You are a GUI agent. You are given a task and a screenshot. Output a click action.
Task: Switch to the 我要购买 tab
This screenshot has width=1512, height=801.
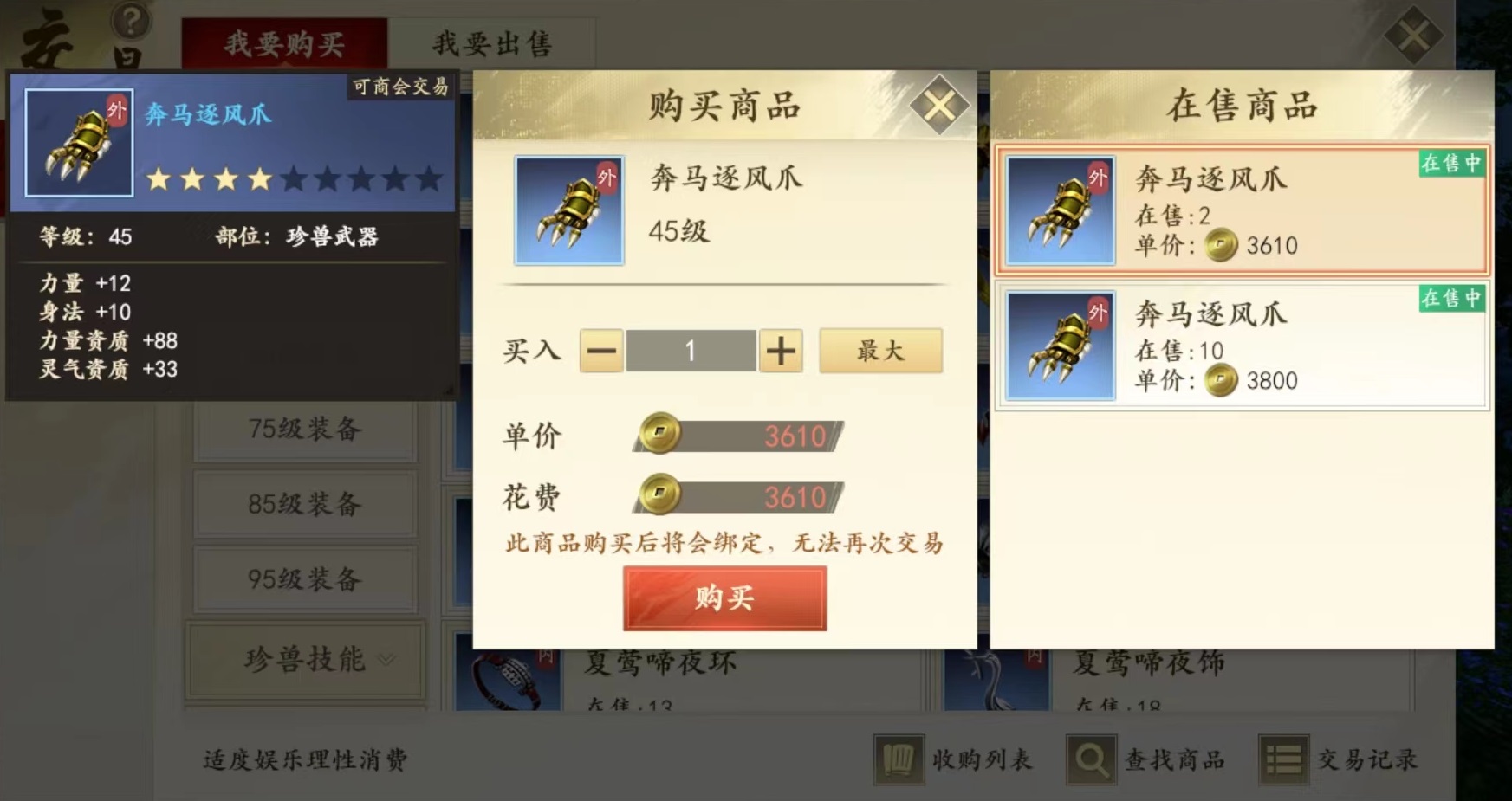tap(284, 43)
